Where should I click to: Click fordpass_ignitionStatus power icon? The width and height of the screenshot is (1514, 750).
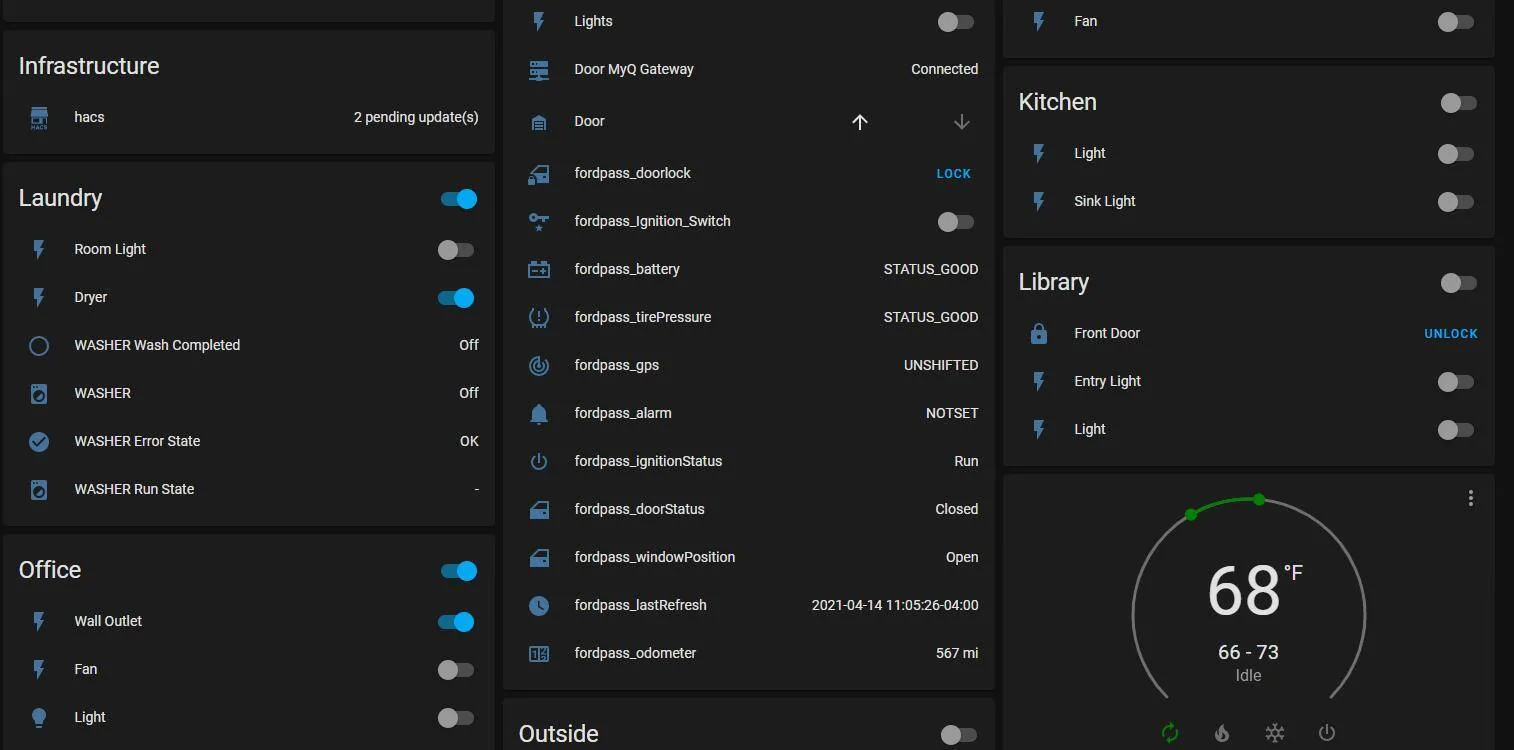pyautogui.click(x=539, y=461)
